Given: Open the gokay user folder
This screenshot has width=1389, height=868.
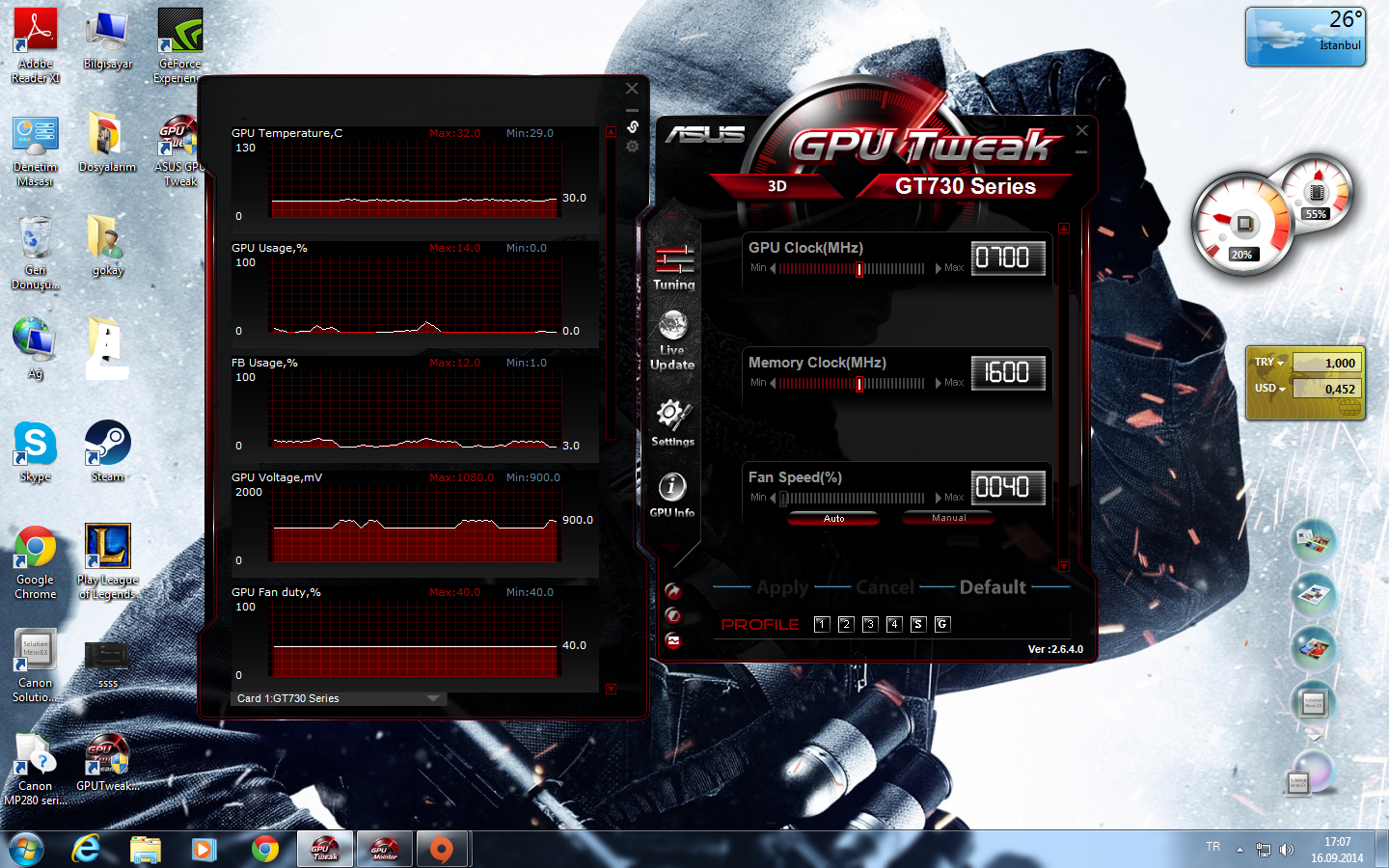Looking at the screenshot, I should [x=108, y=246].
